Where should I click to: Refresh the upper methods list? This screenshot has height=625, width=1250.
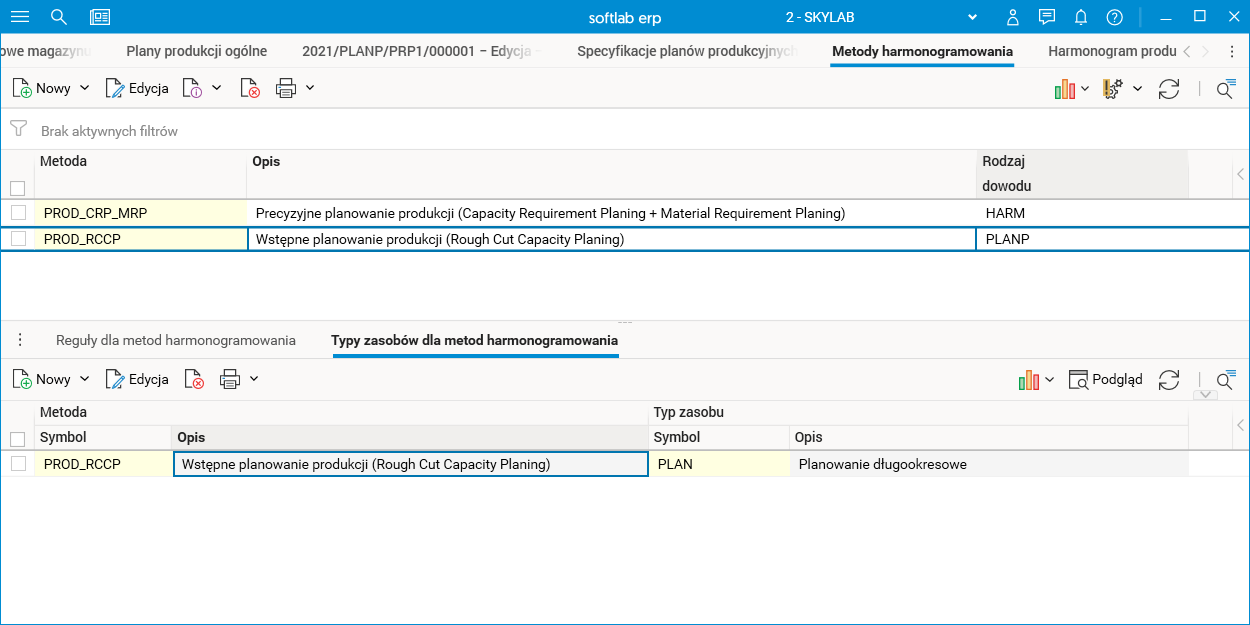tap(1169, 89)
